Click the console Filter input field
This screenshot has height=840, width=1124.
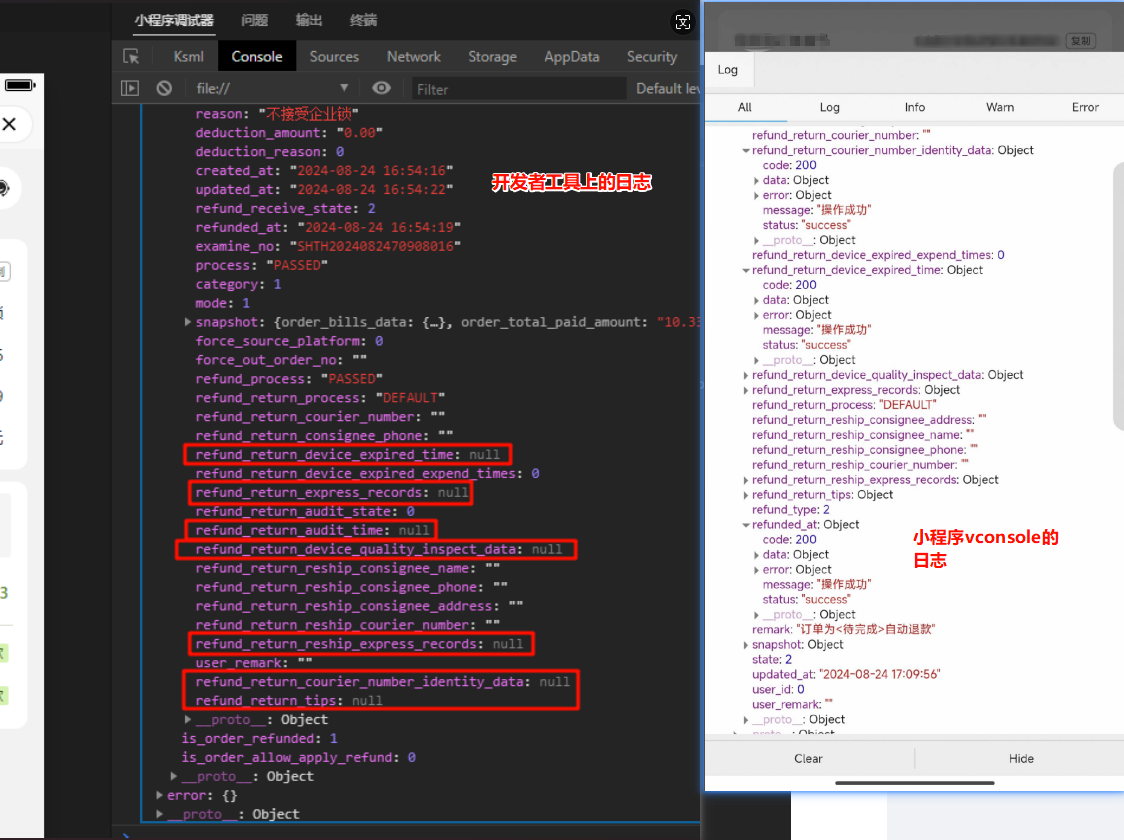tap(518, 89)
